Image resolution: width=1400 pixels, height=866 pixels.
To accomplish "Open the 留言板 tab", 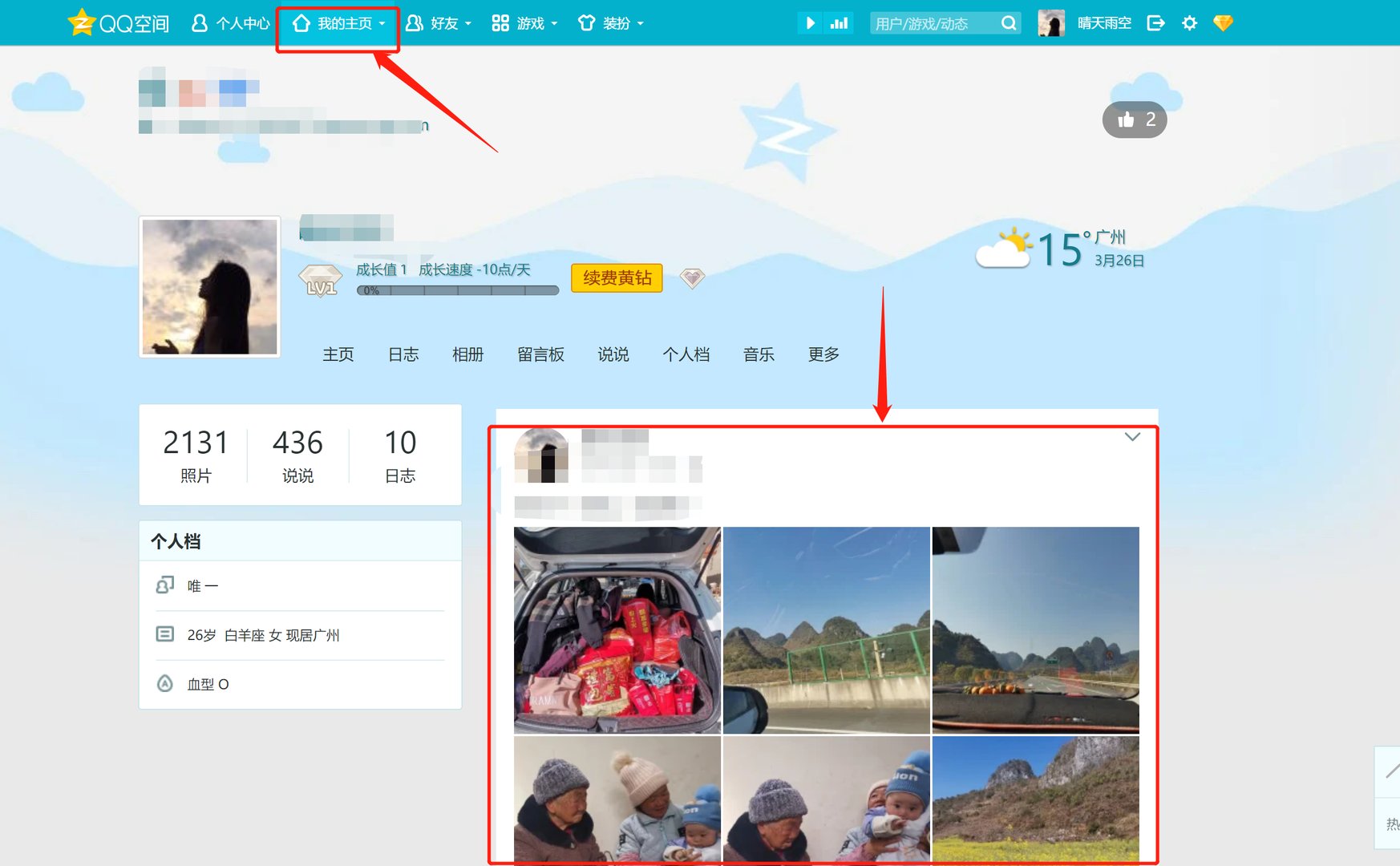I will (541, 354).
